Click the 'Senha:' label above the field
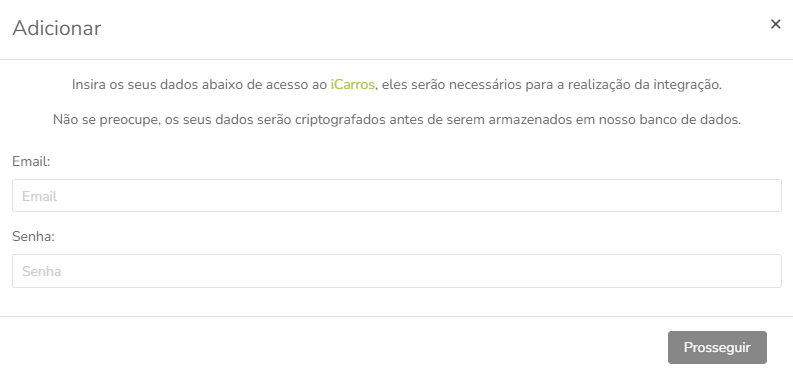 pyautogui.click(x=33, y=236)
